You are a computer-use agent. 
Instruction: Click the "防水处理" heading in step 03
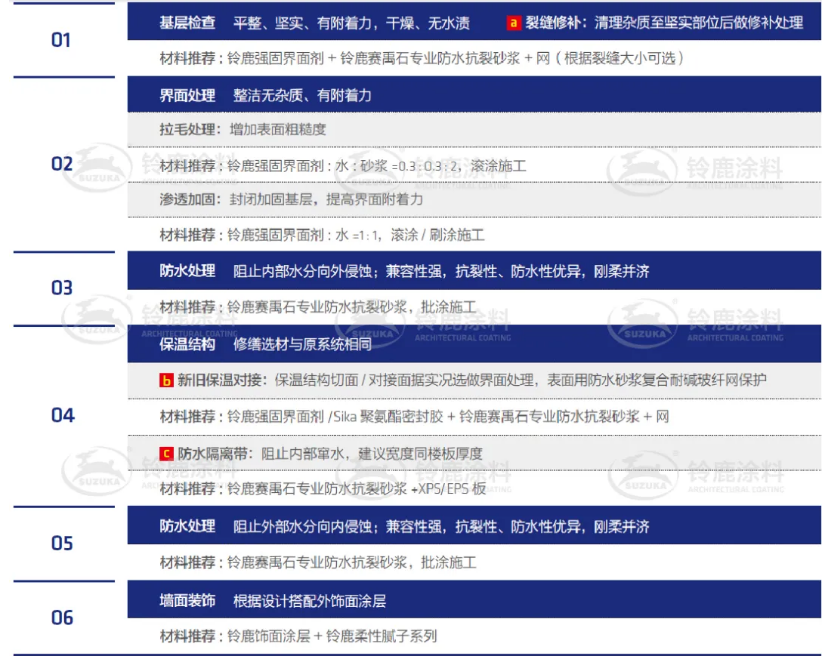tap(187, 271)
